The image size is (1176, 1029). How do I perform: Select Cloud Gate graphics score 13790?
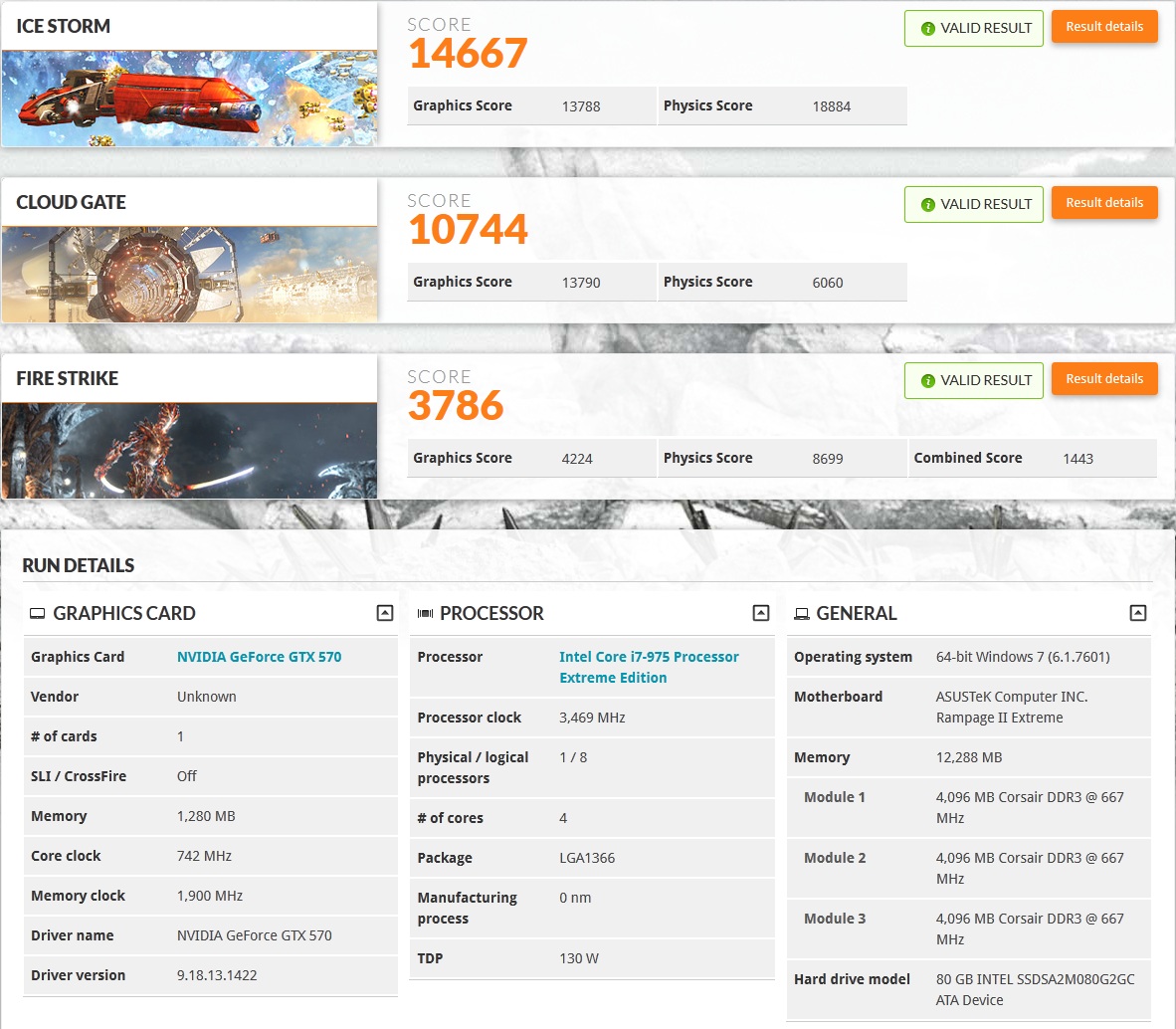click(x=581, y=283)
